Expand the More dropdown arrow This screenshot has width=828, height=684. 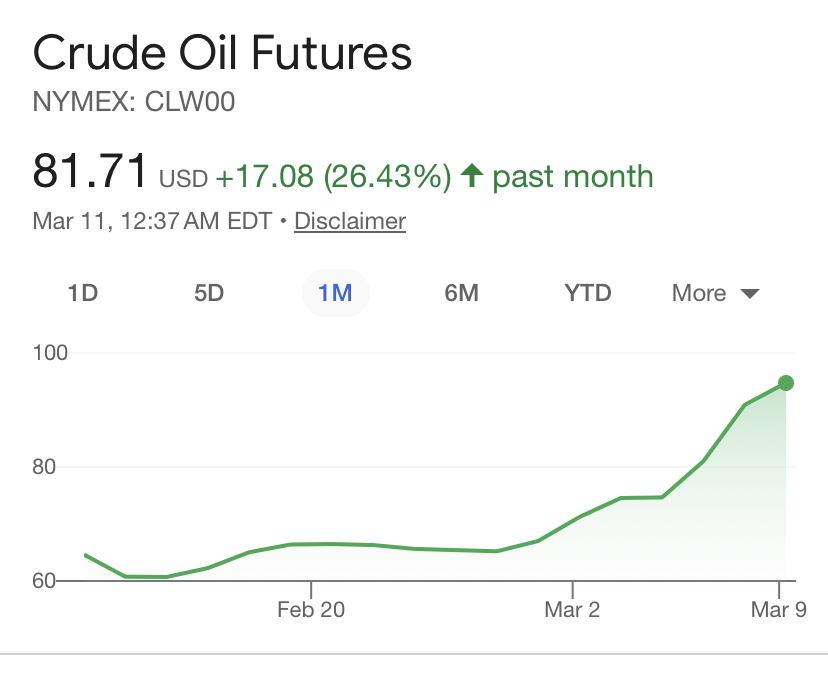click(x=750, y=294)
